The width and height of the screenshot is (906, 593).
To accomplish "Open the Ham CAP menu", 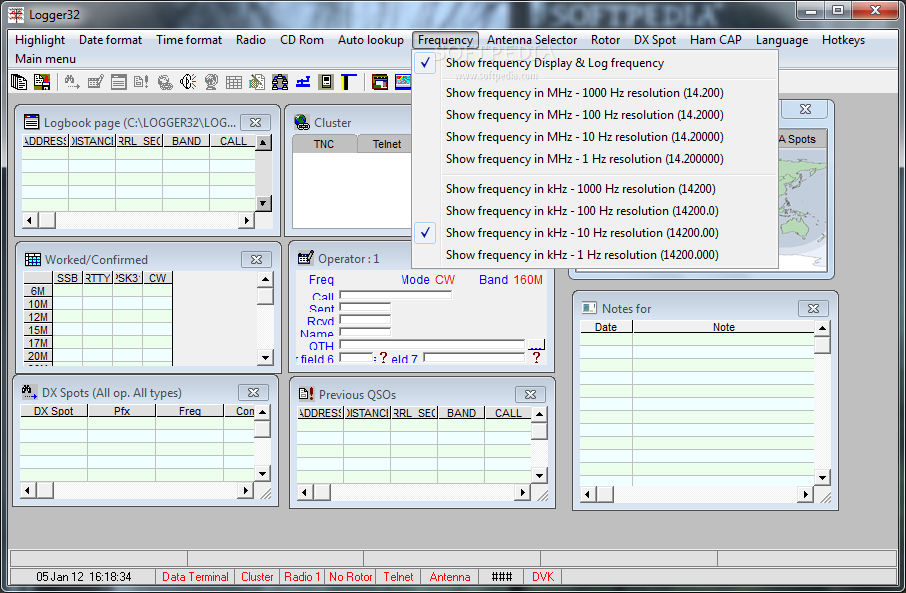I will [715, 40].
